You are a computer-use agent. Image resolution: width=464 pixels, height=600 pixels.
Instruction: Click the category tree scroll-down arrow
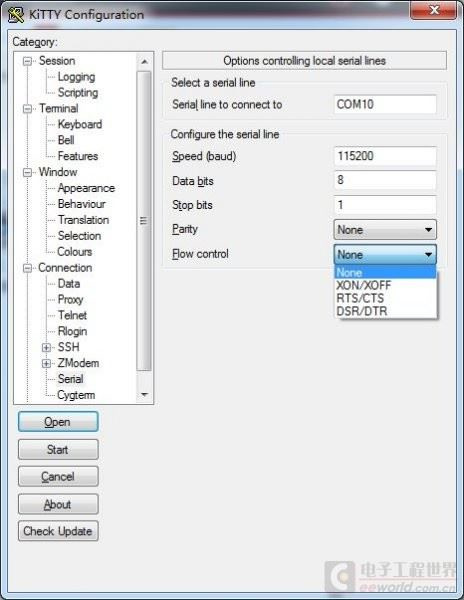144,395
